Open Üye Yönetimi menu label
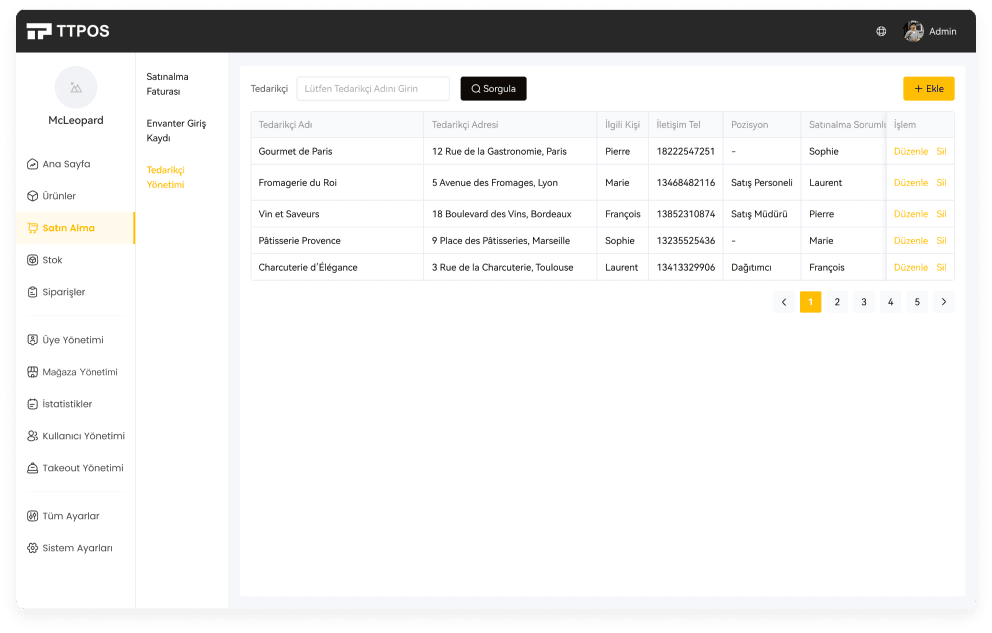The width and height of the screenshot is (992, 633). point(73,340)
